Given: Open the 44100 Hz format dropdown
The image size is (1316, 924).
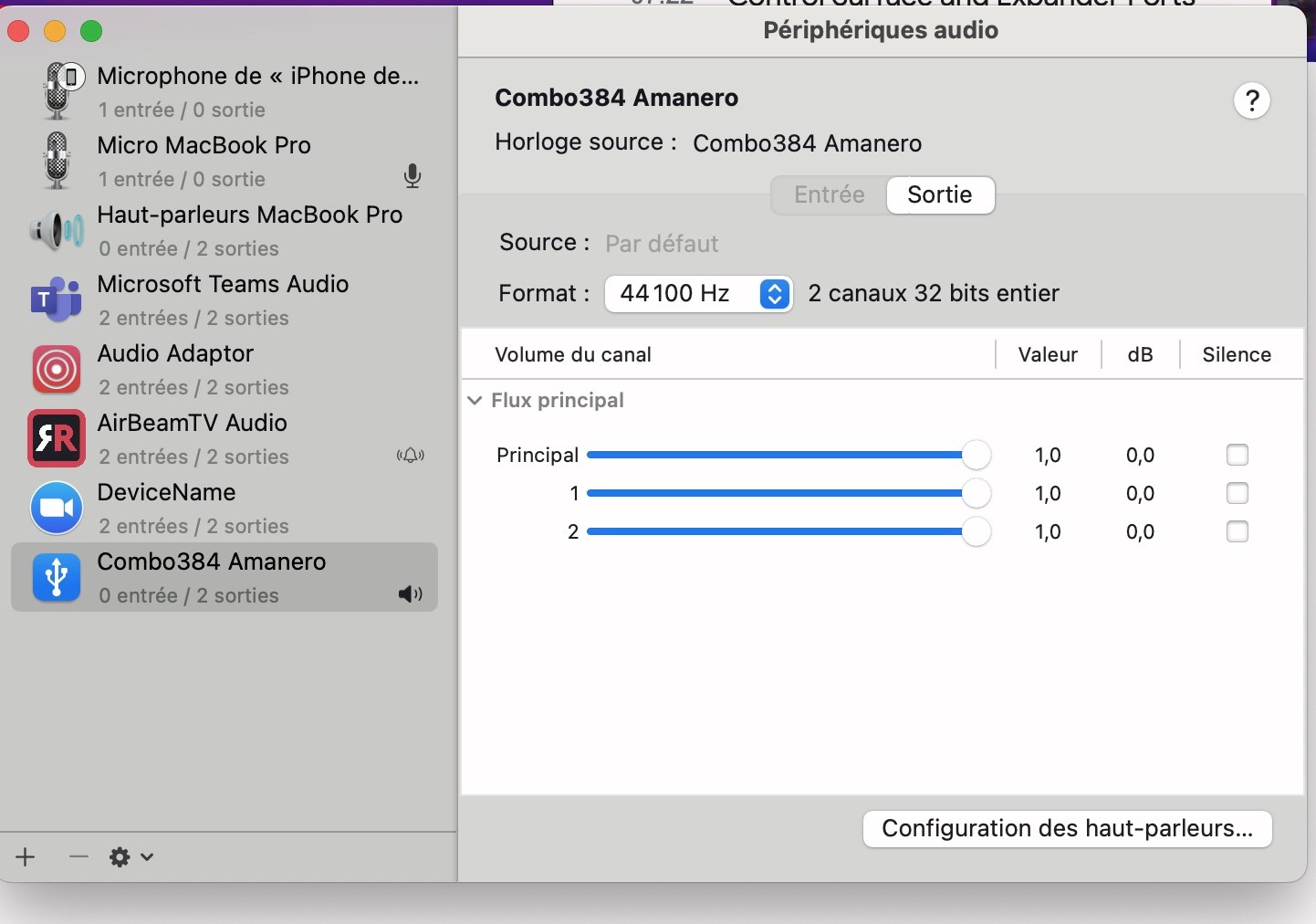Looking at the screenshot, I should point(698,293).
